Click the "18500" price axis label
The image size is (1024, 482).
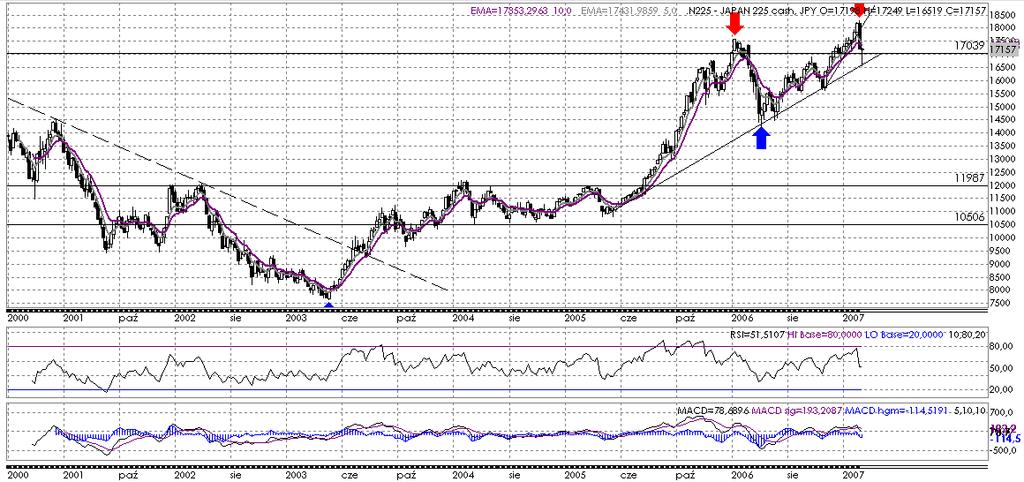click(1003, 15)
